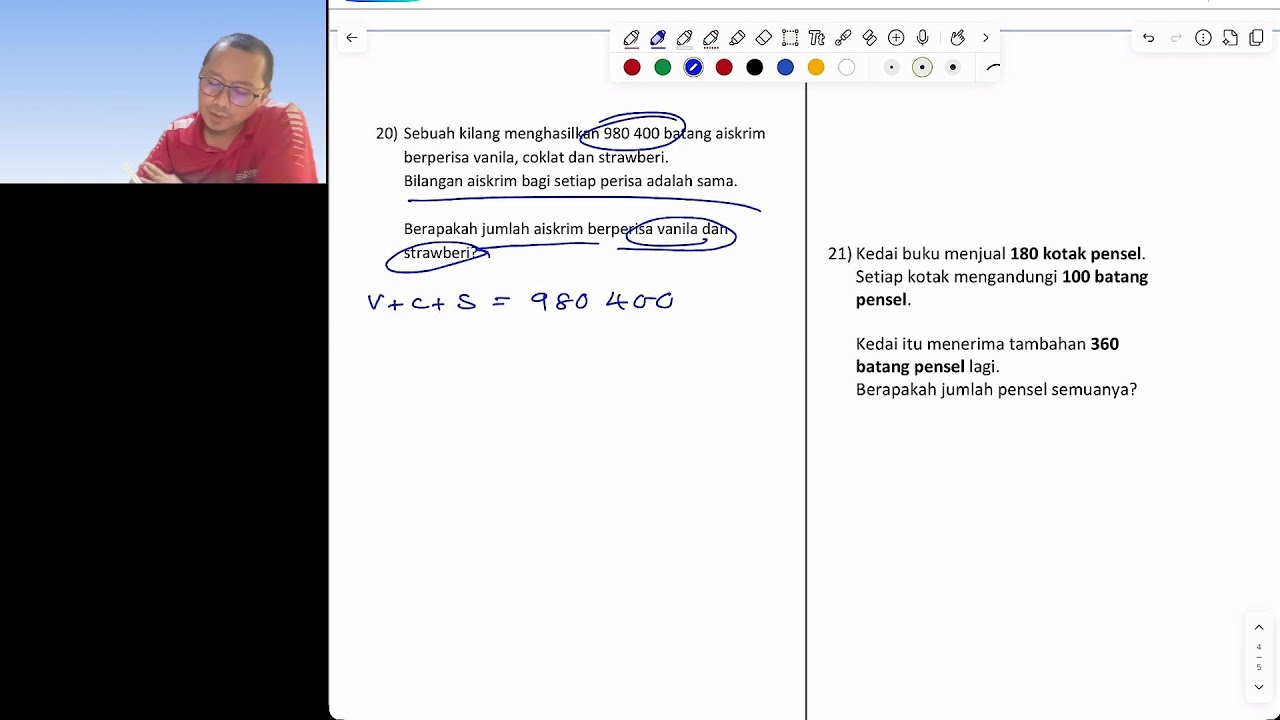Go to next page with down chevron
This screenshot has width=1280, height=720.
coord(1259,687)
